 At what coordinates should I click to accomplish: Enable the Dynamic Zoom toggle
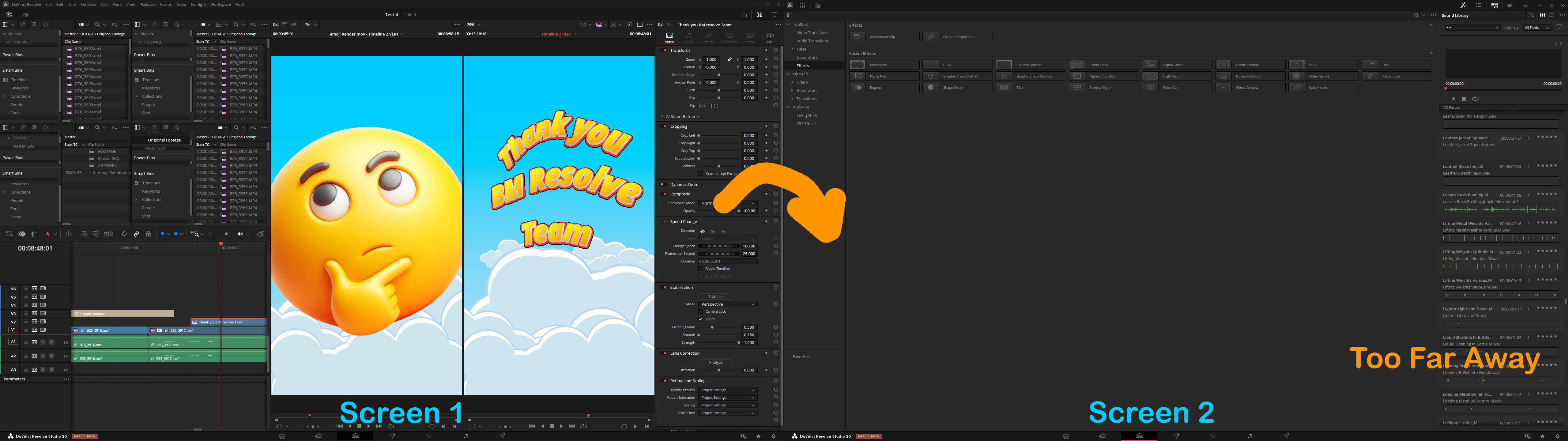(x=664, y=185)
